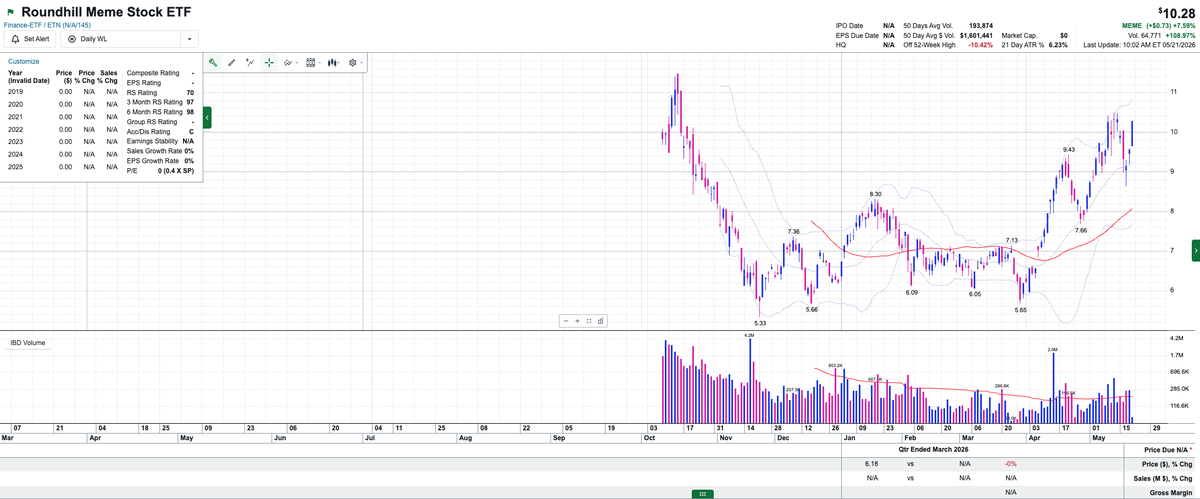Click the fit-to-screen brackets icon
1200x499 pixels.
coord(588,321)
